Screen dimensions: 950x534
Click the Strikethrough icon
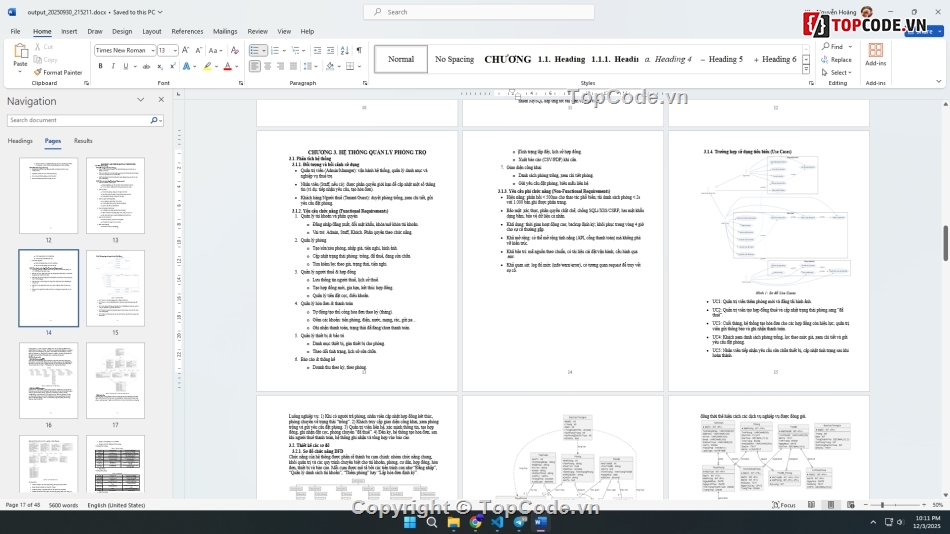(x=145, y=67)
